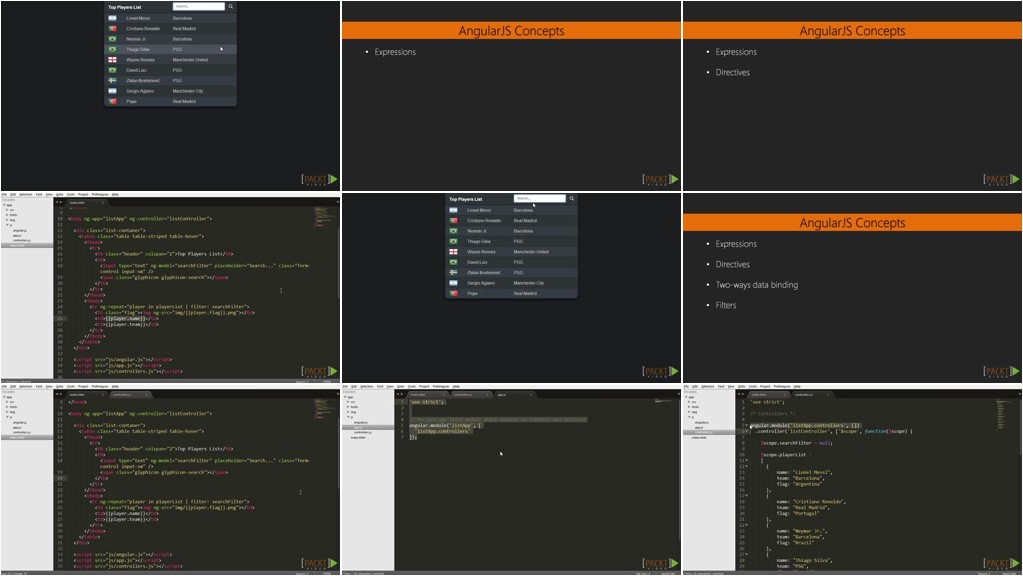Open controllers.js file in app.js editor sidebar
1023x576 pixels.
[x=363, y=432]
